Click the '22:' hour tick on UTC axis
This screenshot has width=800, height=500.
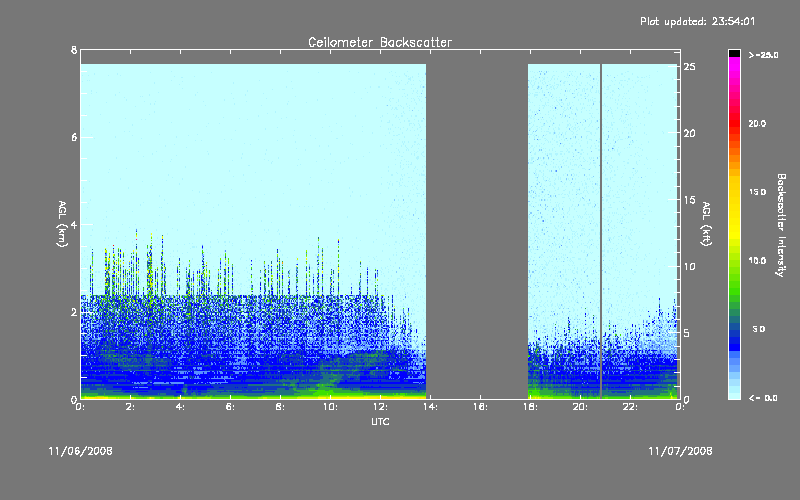[631, 407]
